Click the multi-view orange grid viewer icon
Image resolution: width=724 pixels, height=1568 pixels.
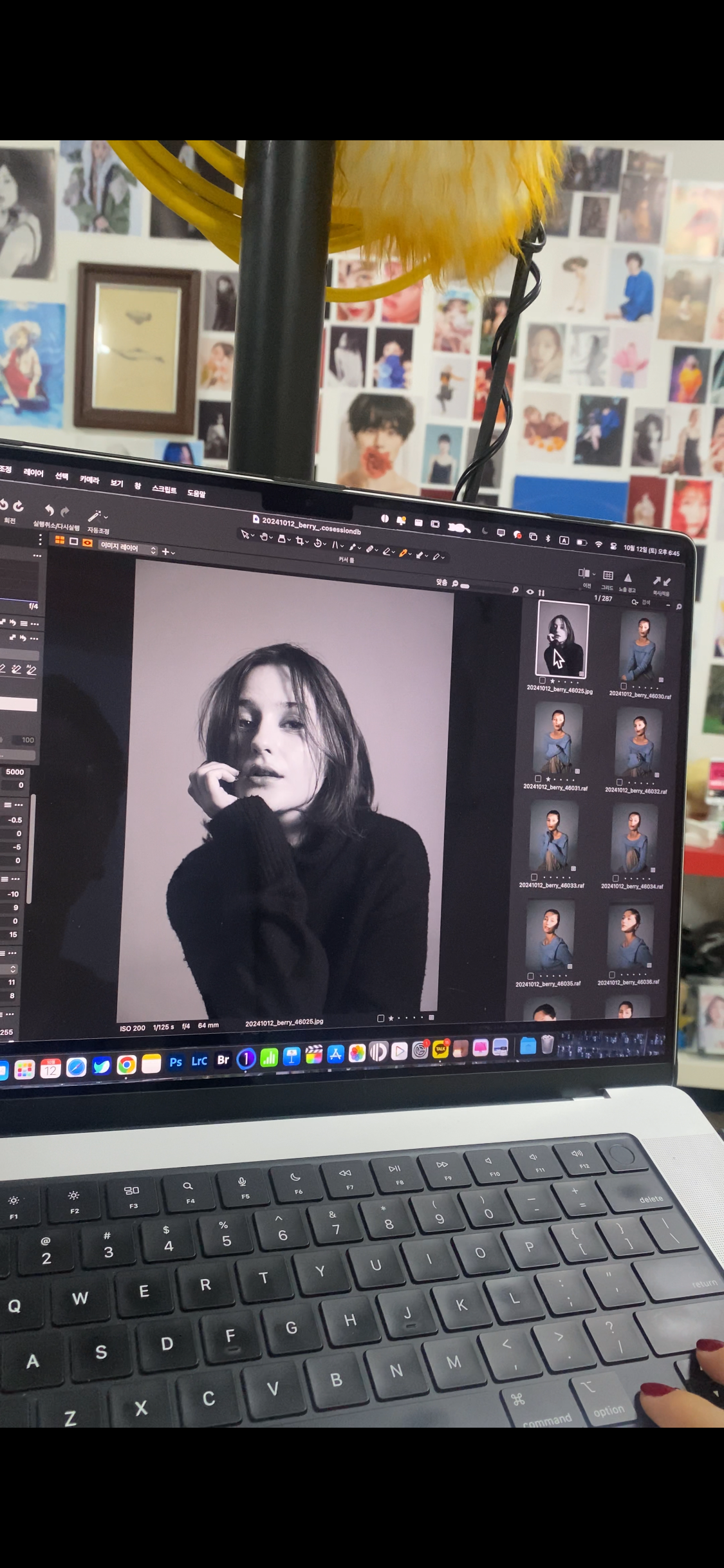[60, 540]
